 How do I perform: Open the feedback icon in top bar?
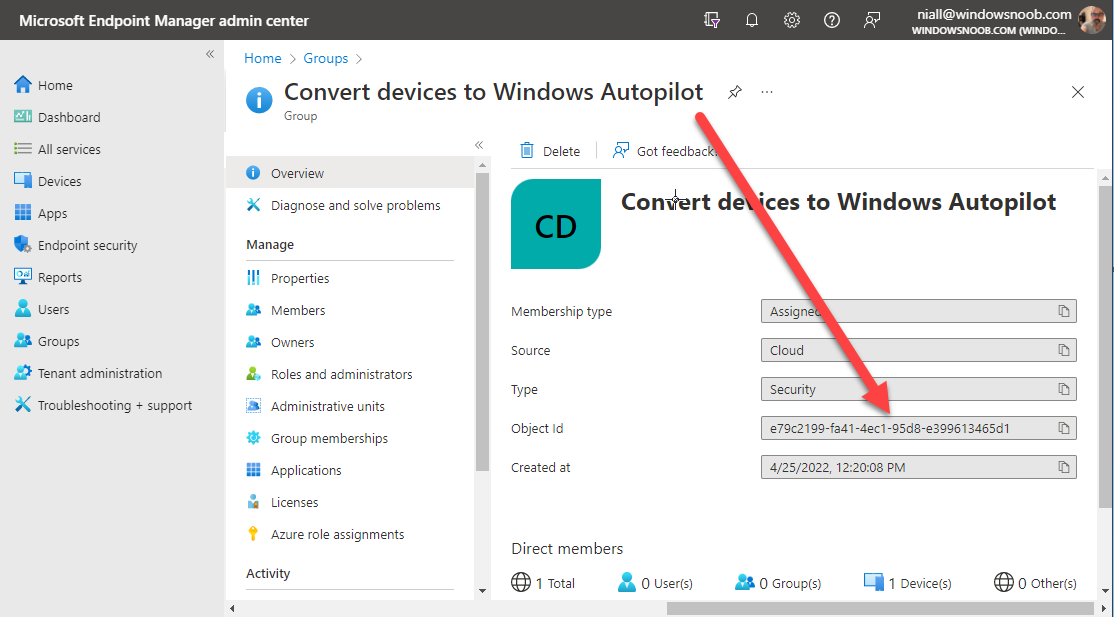872,21
